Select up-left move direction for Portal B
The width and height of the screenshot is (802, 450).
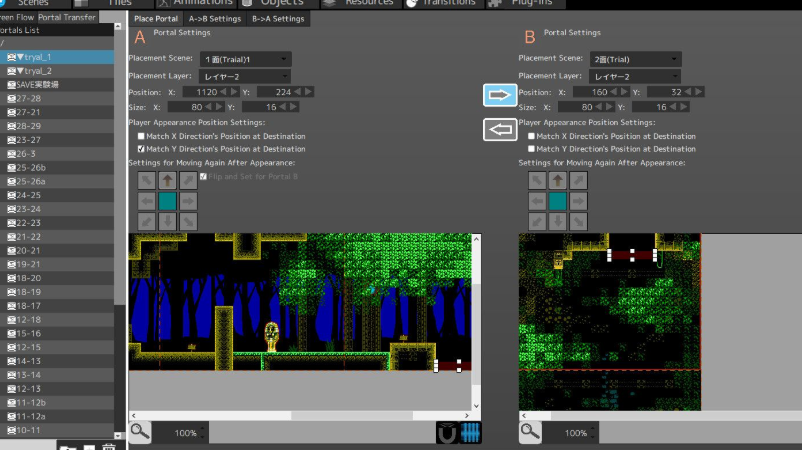click(537, 181)
